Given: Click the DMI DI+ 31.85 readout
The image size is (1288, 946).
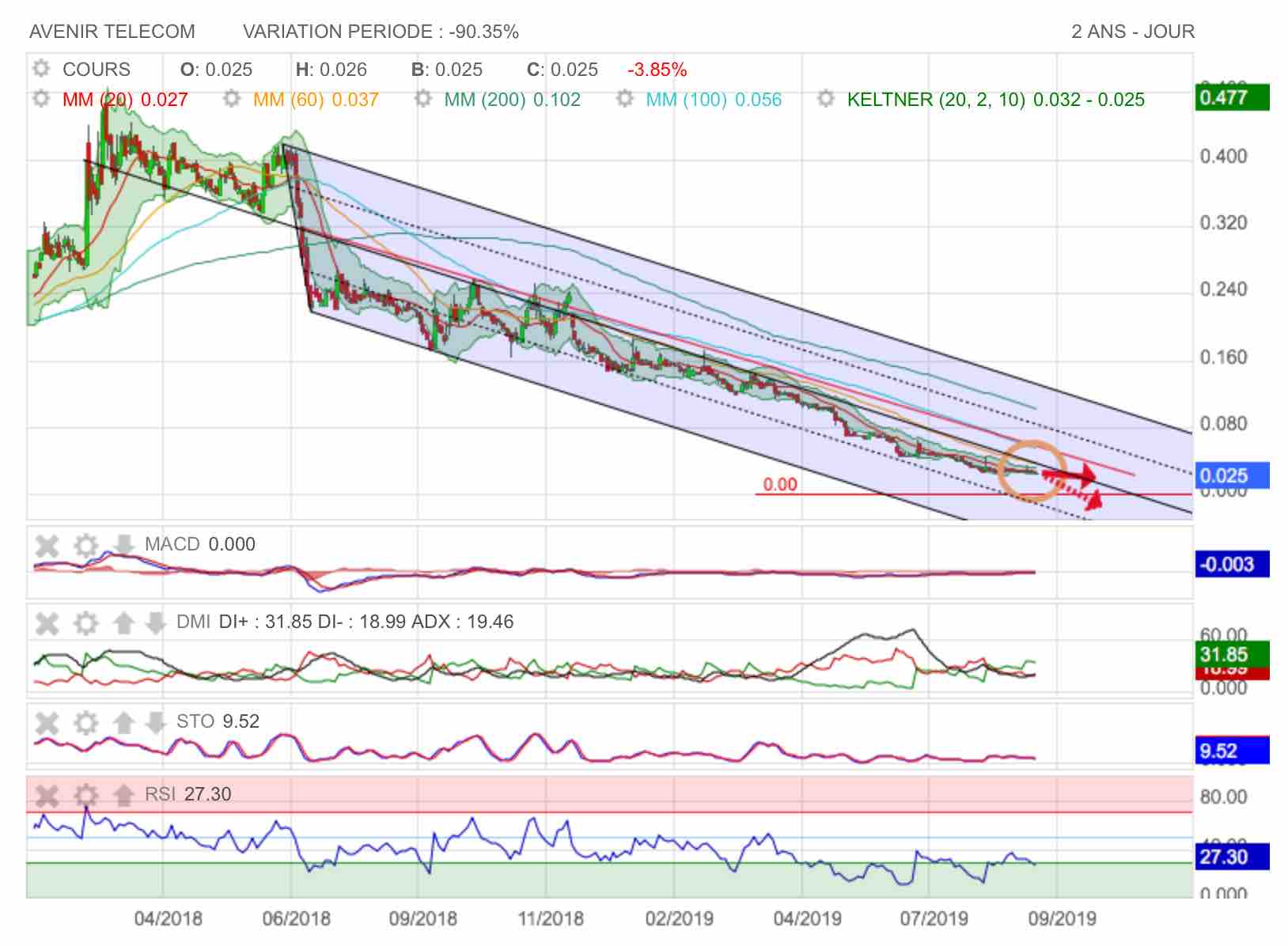Looking at the screenshot, I should click(266, 622).
